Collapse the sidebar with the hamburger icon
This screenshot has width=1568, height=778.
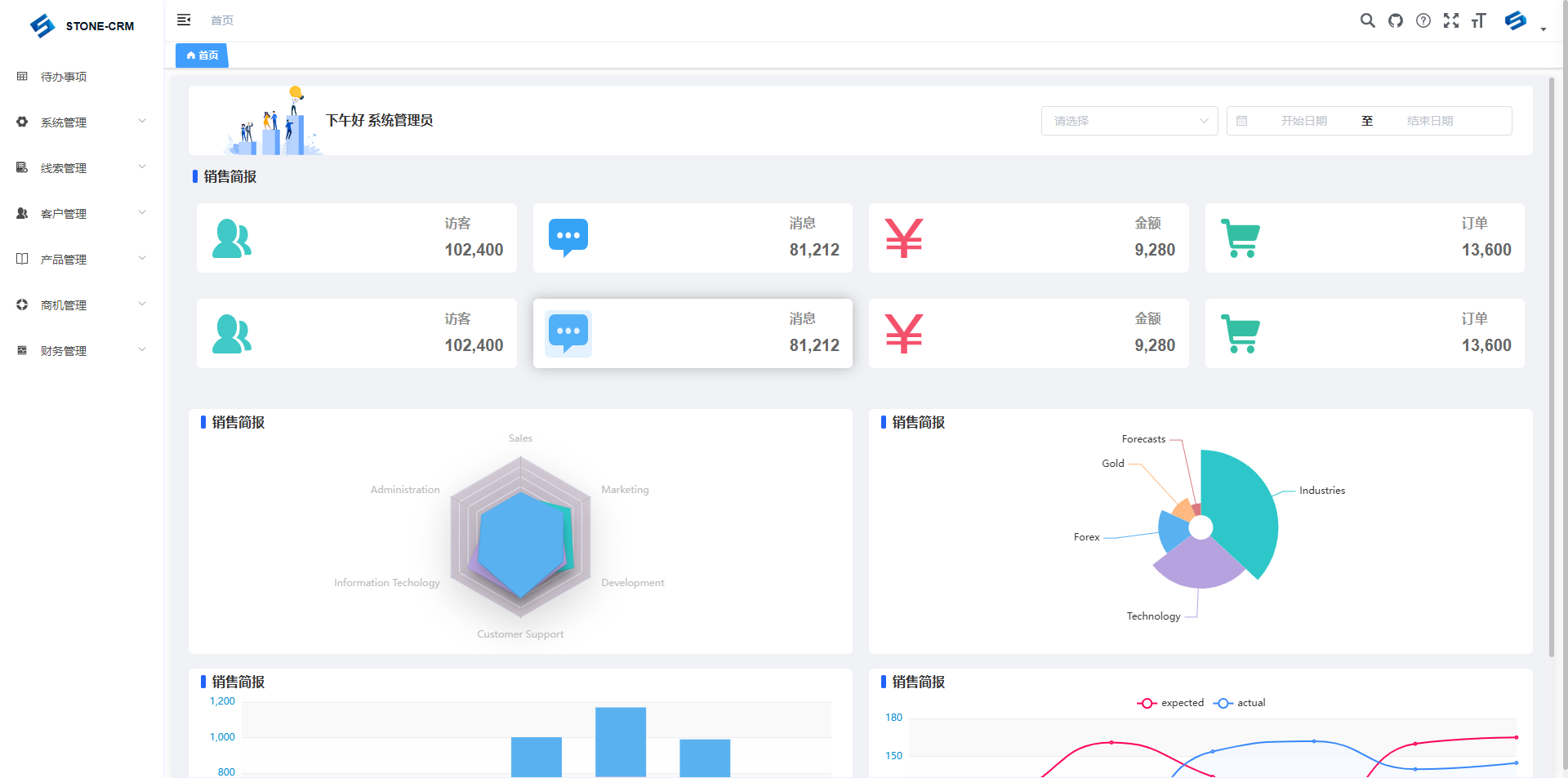tap(184, 20)
